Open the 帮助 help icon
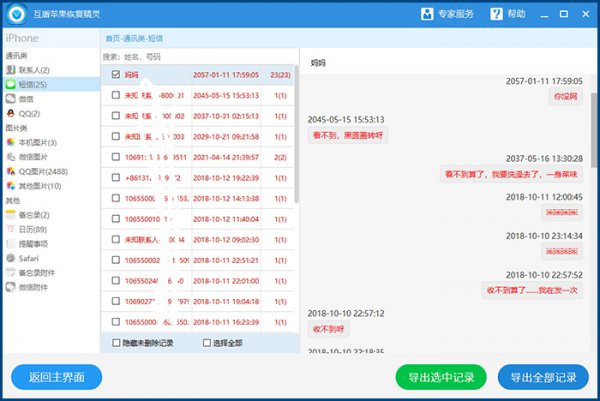 496,14
